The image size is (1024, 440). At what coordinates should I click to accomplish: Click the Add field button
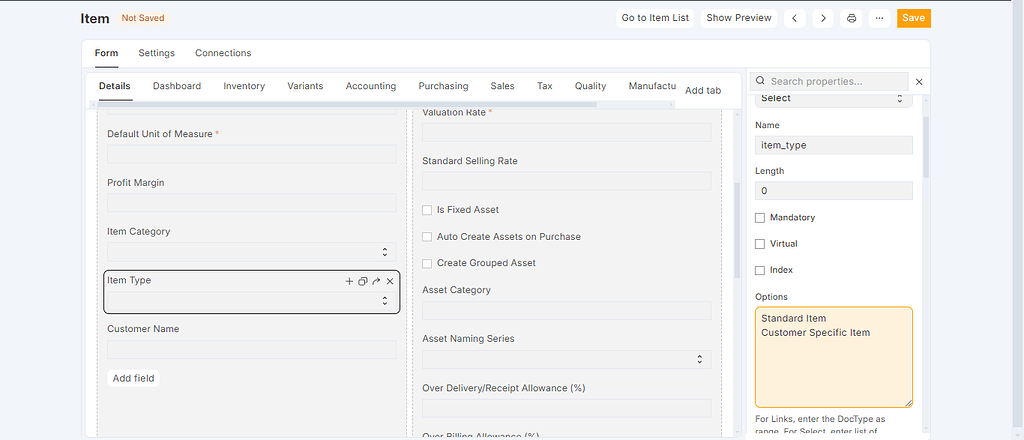133,379
